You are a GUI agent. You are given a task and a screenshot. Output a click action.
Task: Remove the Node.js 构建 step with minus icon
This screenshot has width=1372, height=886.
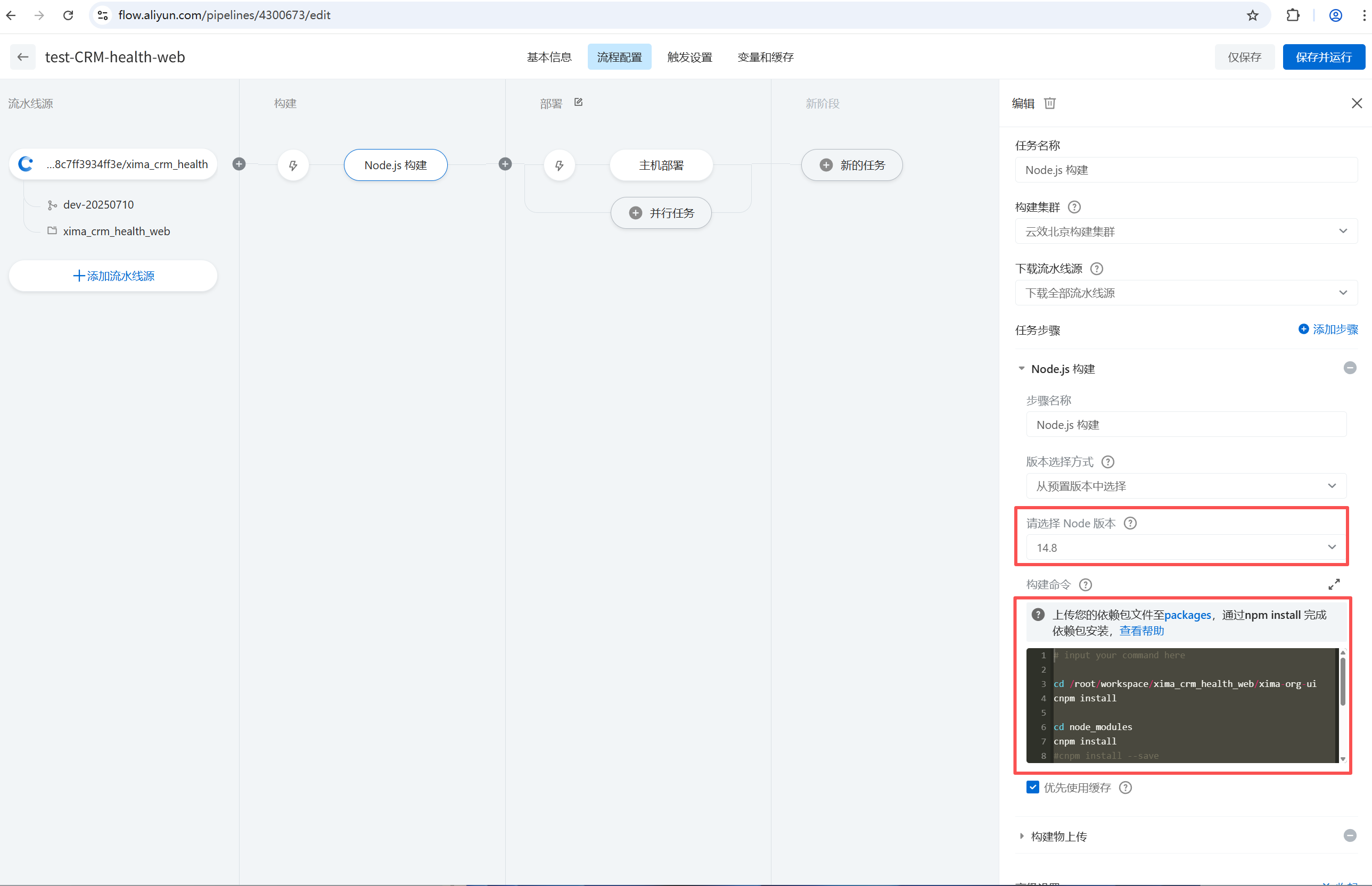coord(1350,368)
